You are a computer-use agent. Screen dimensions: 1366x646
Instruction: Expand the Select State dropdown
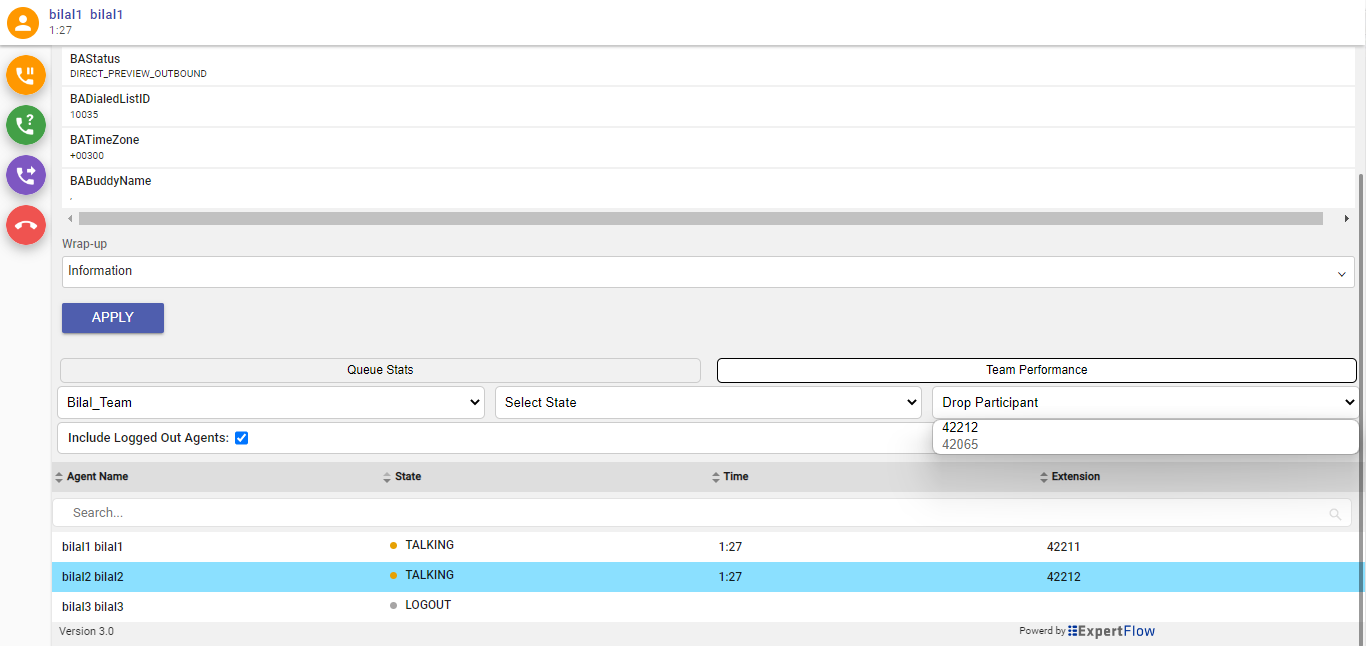708,402
